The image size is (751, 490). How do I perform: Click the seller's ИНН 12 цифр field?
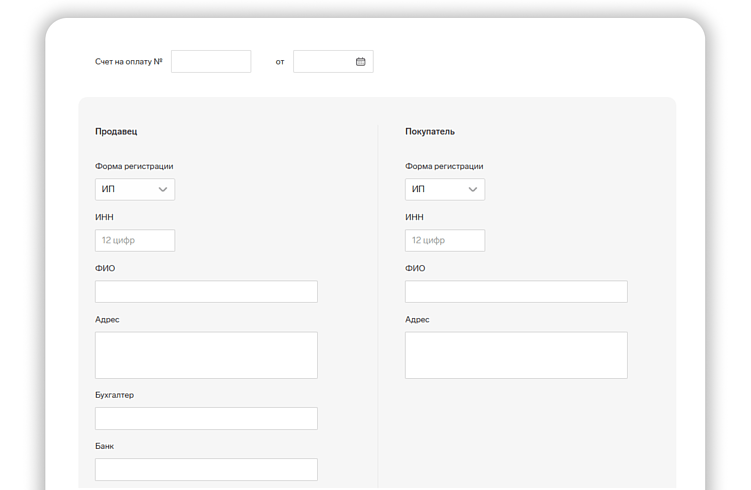coord(135,241)
